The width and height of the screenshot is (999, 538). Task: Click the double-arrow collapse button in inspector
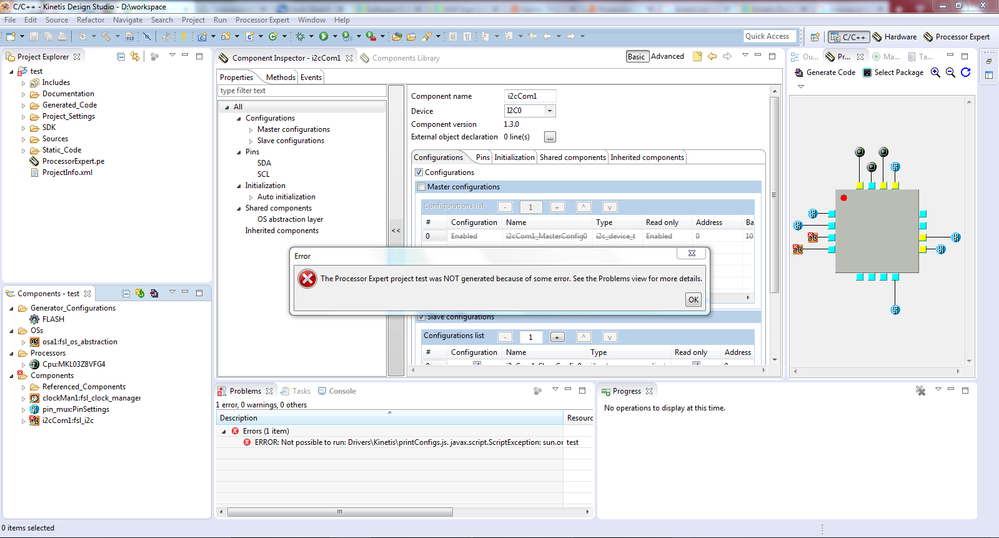[396, 231]
